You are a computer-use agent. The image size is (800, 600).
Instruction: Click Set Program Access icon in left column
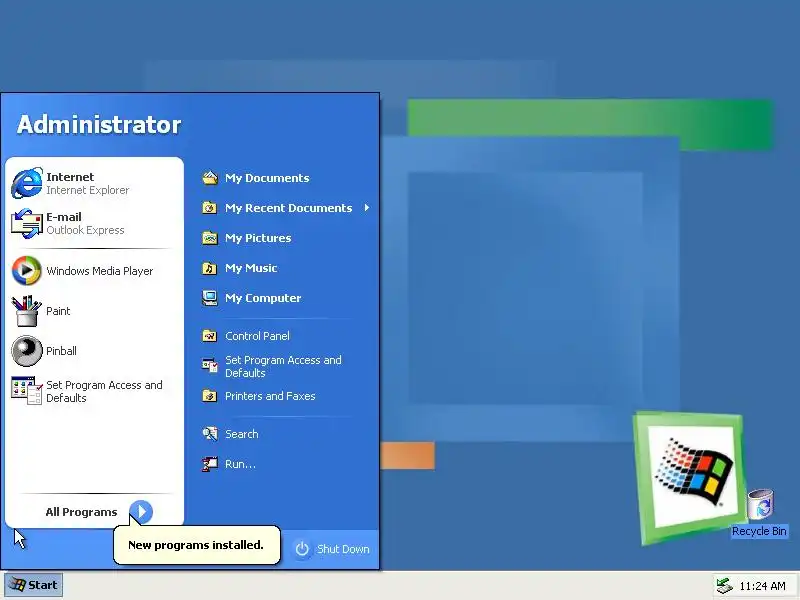[x=27, y=391]
